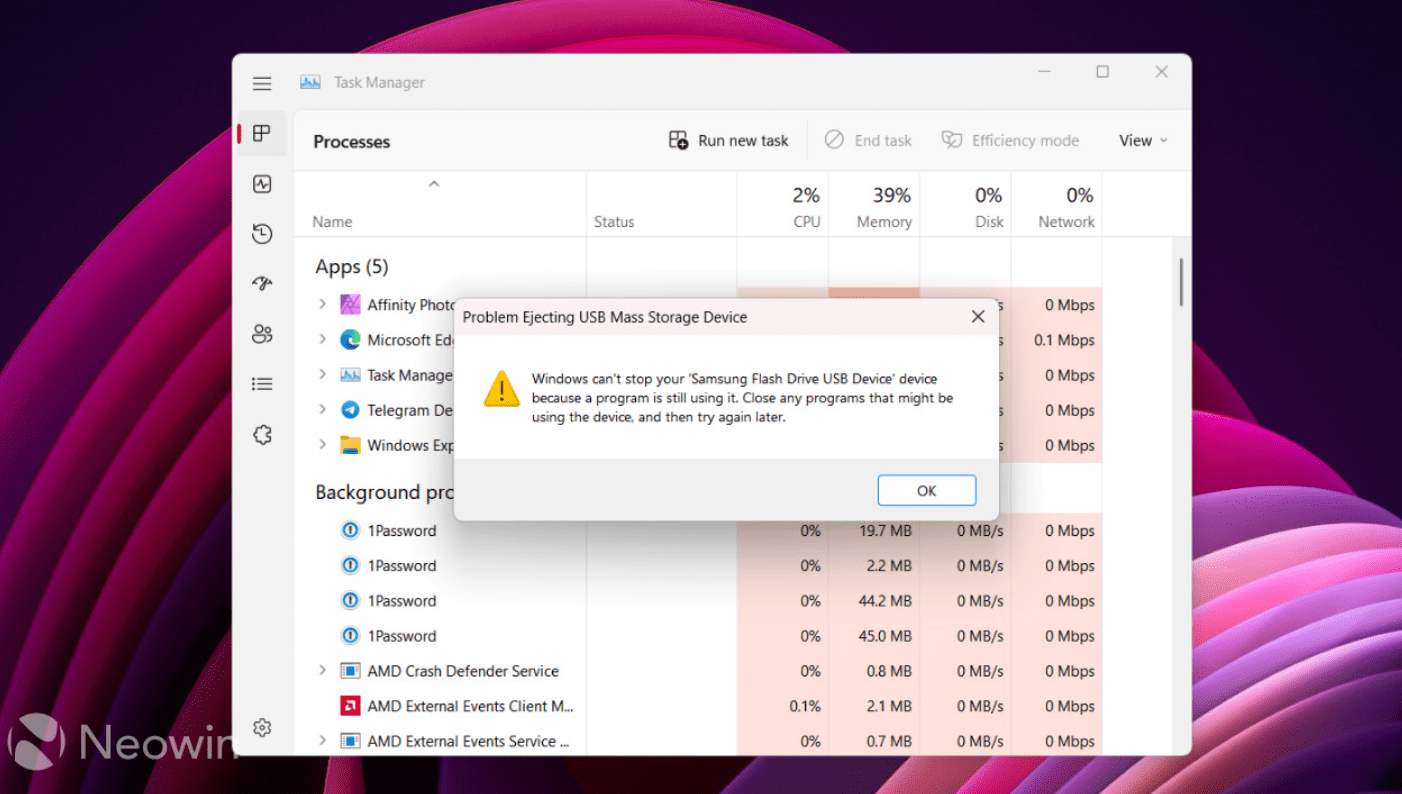The height and width of the screenshot is (794, 1402).
Task: Click the End task toolbar icon
Action: 834,140
